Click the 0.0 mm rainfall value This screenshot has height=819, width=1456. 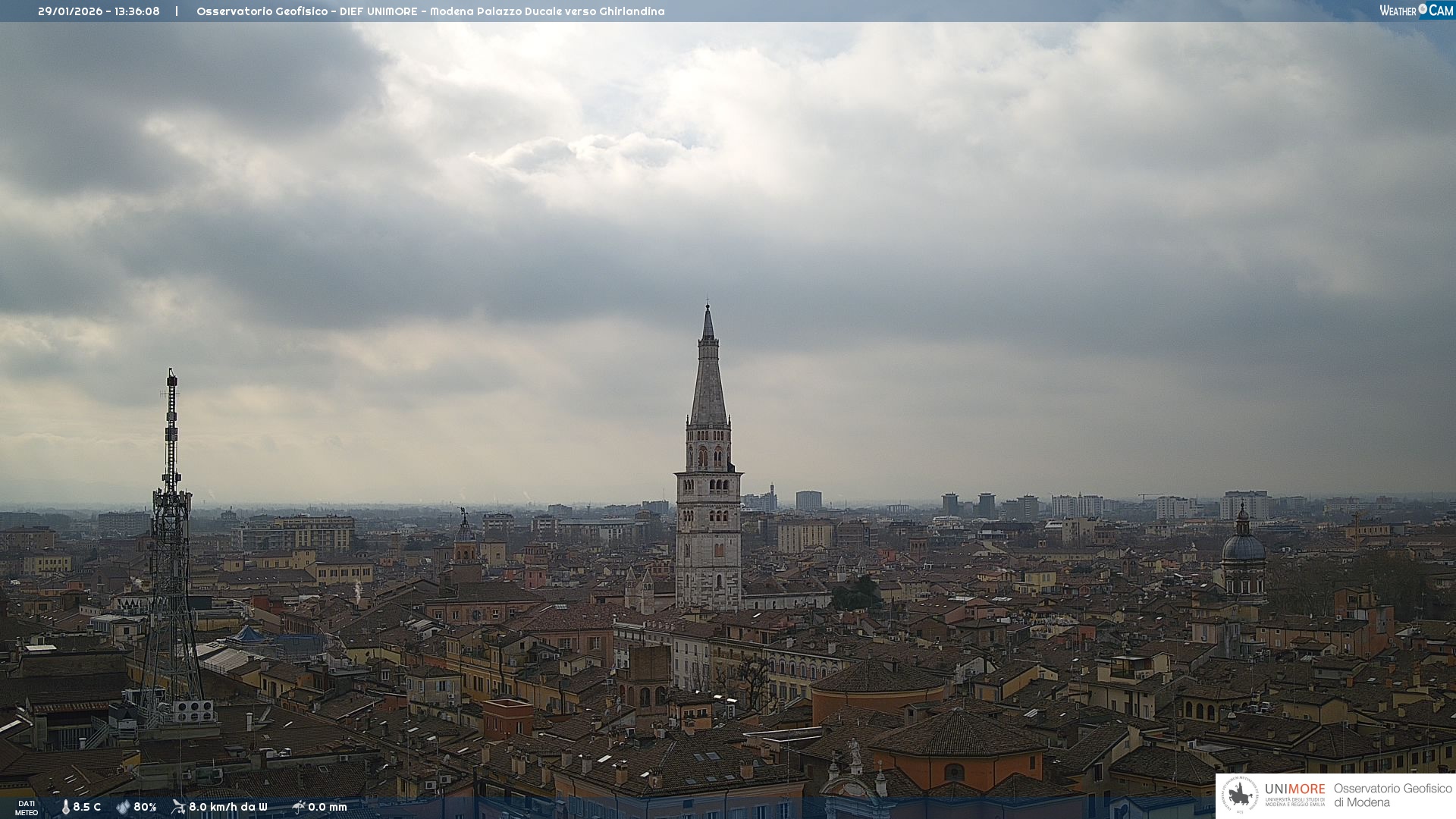[x=328, y=807]
